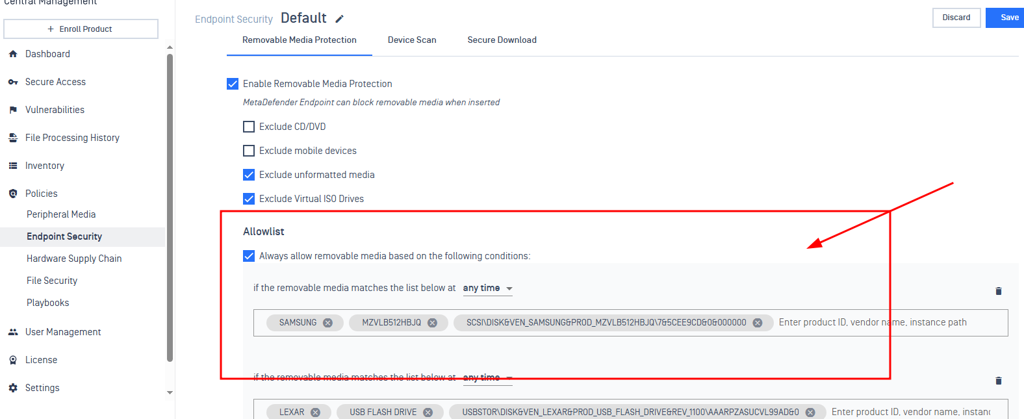This screenshot has width=1024, height=419.
Task: Click the Enroll Product button
Action: pos(81,29)
